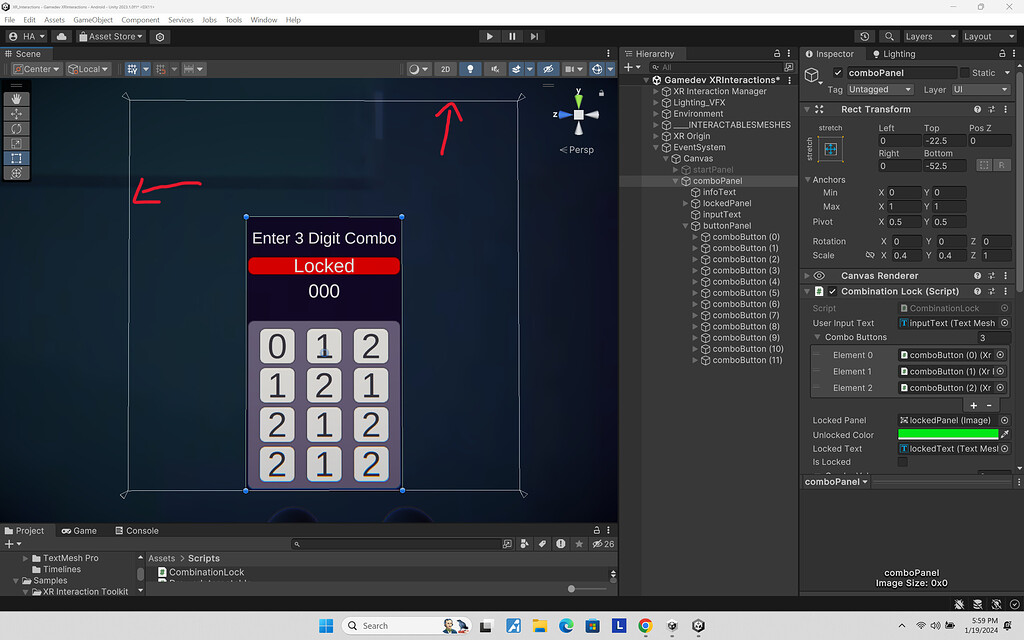Select CombinationLock script in the Project panel
Viewport: 1024px width, 640px height.
click(x=204, y=572)
